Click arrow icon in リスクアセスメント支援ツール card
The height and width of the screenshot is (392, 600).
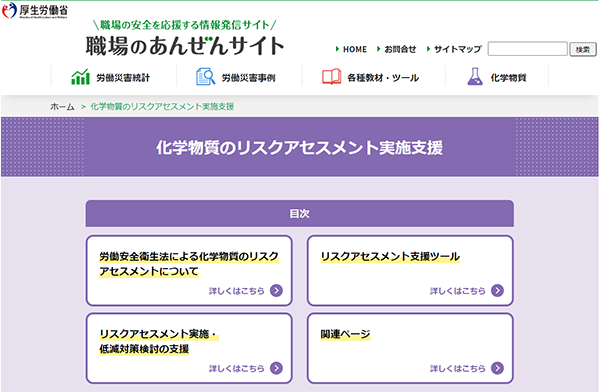click(x=497, y=291)
